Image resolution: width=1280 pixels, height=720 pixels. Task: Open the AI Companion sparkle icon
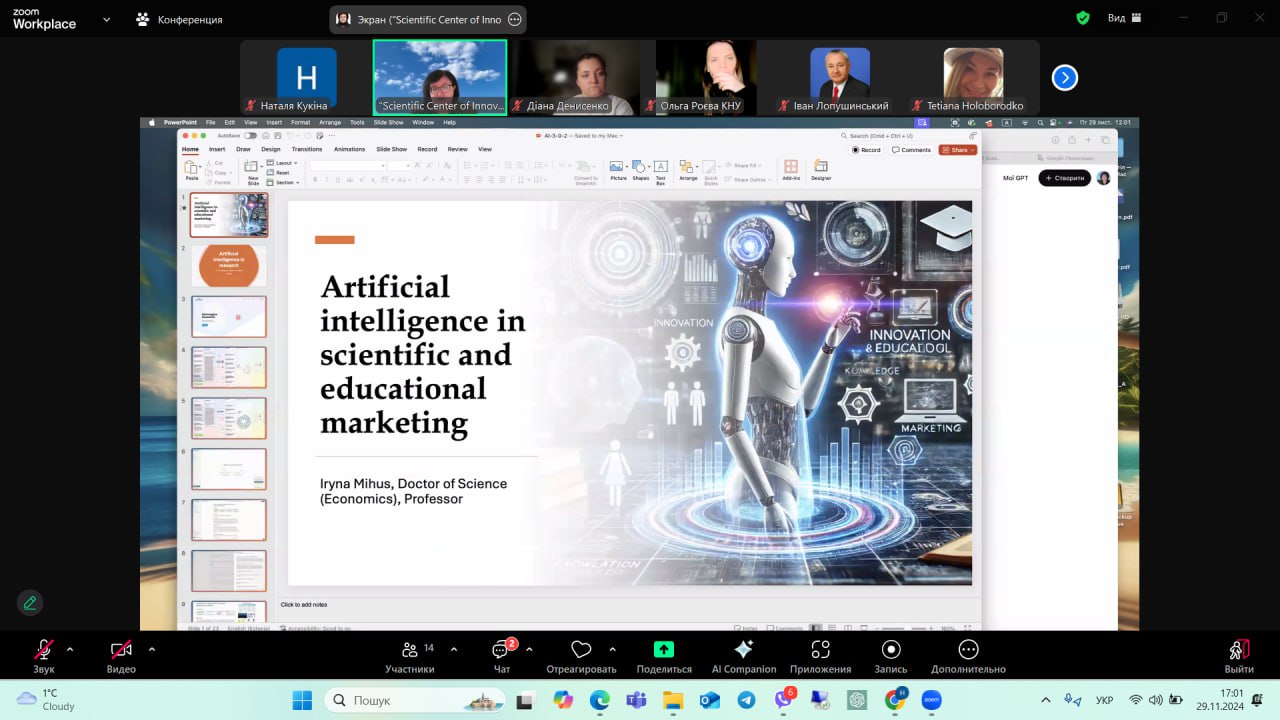tap(743, 650)
